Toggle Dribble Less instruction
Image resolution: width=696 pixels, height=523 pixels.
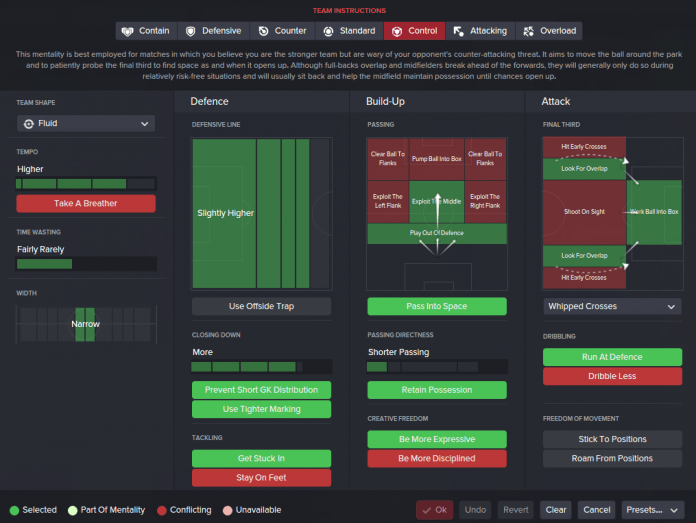612,376
